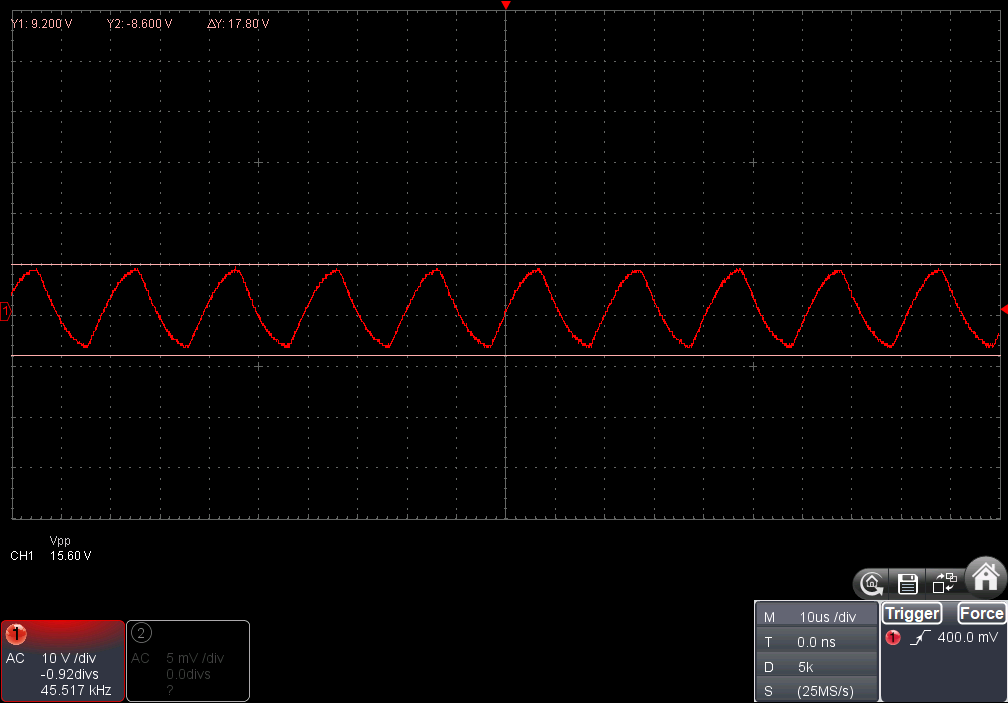The image size is (1008, 703).
Task: Open the T 0.0 ns horizontal position row
Action: (x=816, y=642)
